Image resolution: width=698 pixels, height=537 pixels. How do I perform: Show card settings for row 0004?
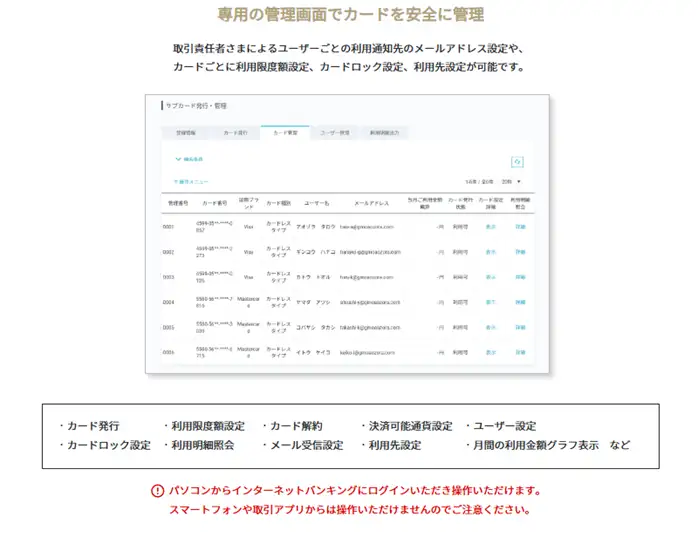click(x=490, y=302)
